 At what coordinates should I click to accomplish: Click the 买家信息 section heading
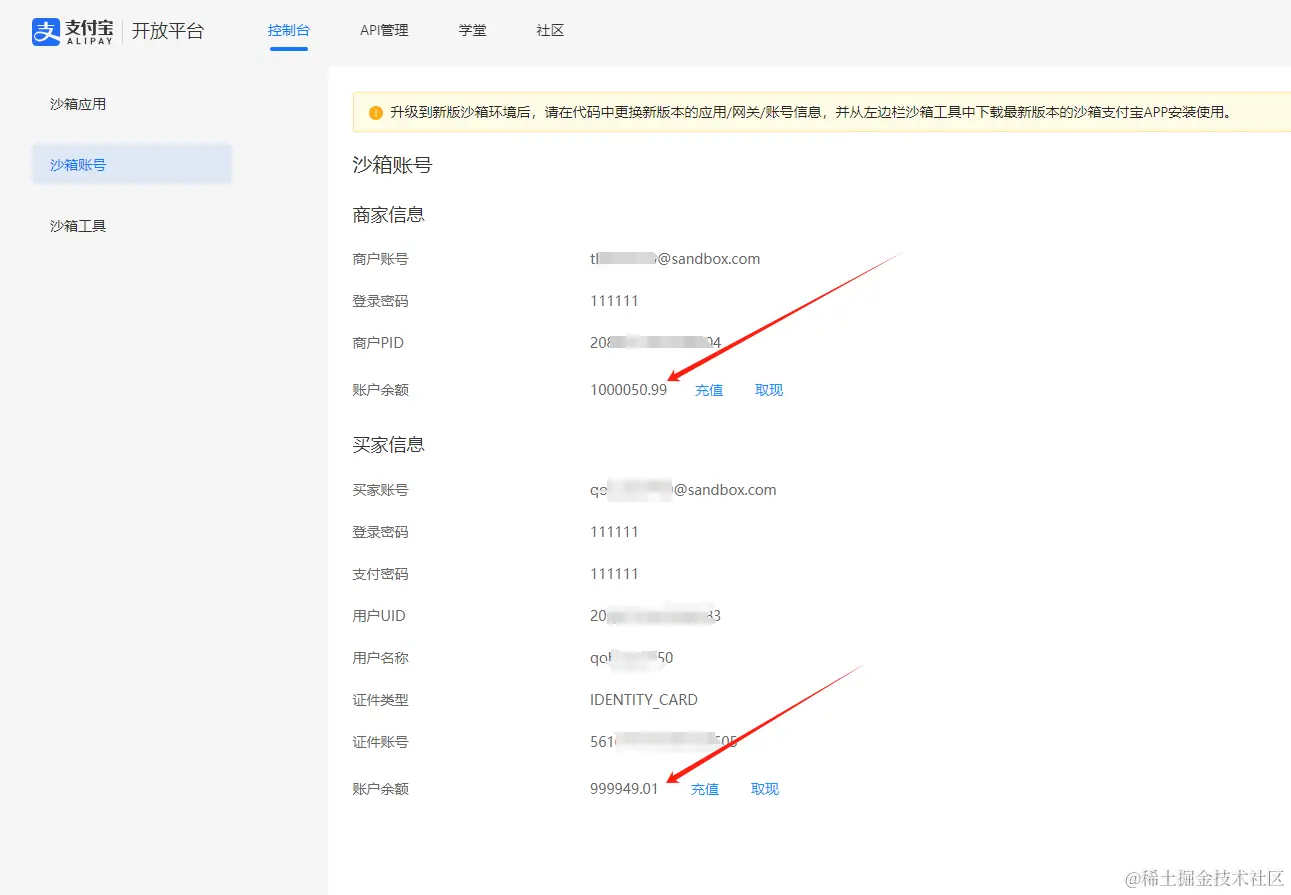click(x=389, y=445)
